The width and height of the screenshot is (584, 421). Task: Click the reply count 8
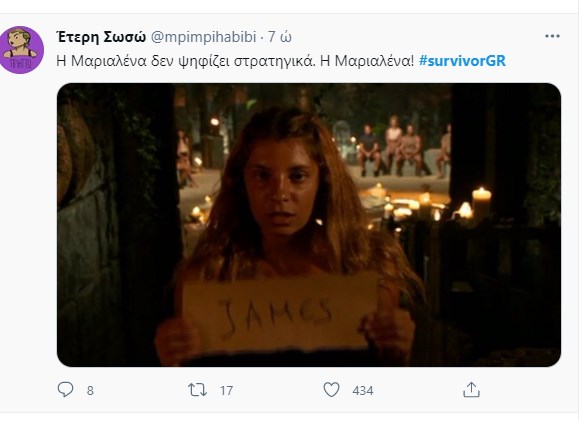tap(90, 390)
